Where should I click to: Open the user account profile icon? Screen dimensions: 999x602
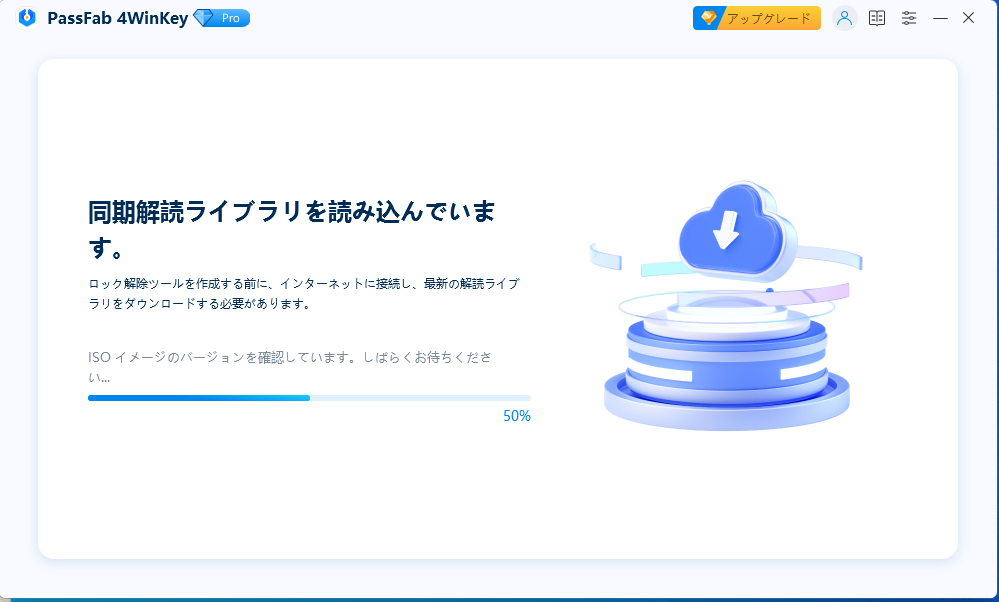pos(845,18)
